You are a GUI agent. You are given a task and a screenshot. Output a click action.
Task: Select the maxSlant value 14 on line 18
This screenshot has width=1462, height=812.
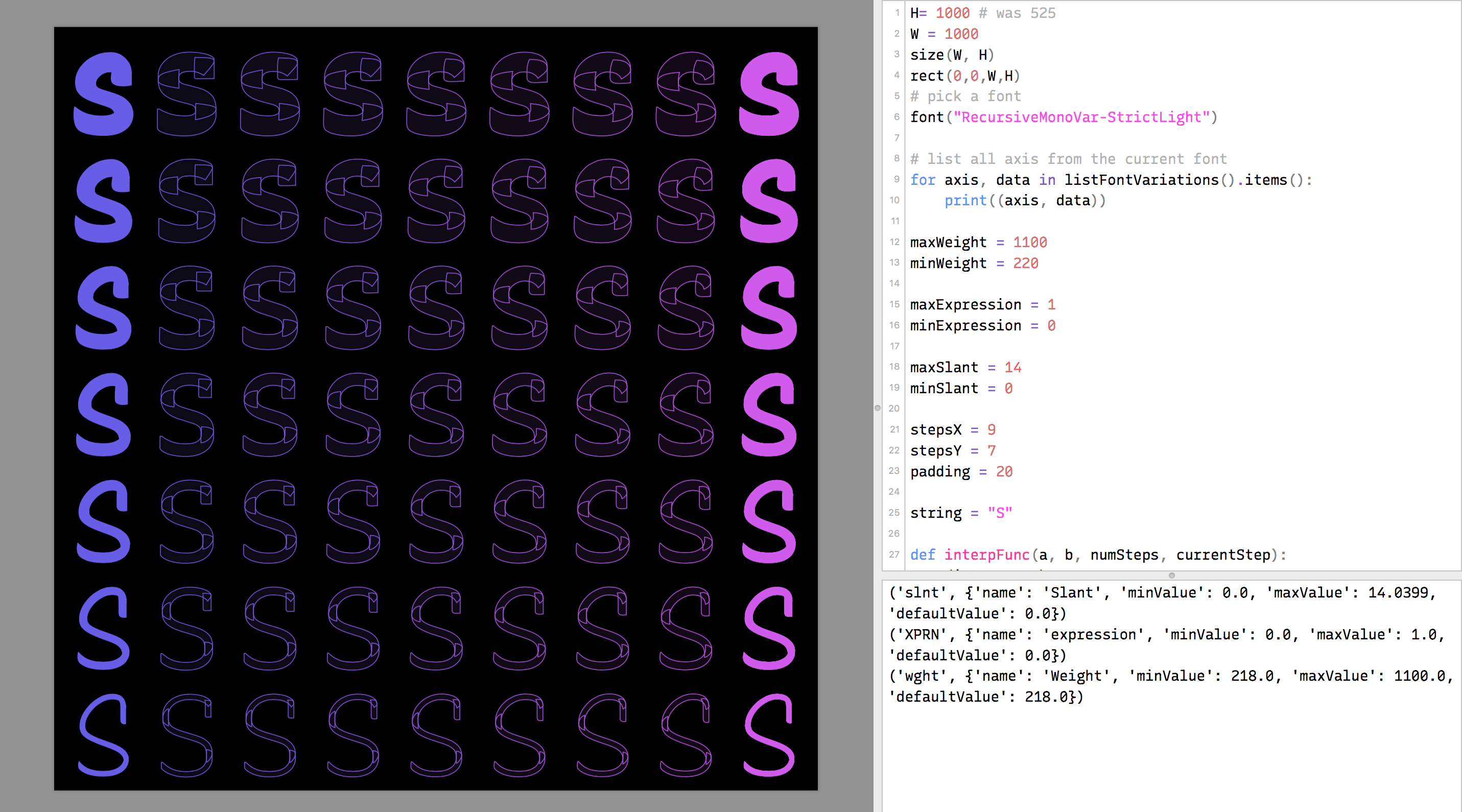pyautogui.click(x=1013, y=367)
